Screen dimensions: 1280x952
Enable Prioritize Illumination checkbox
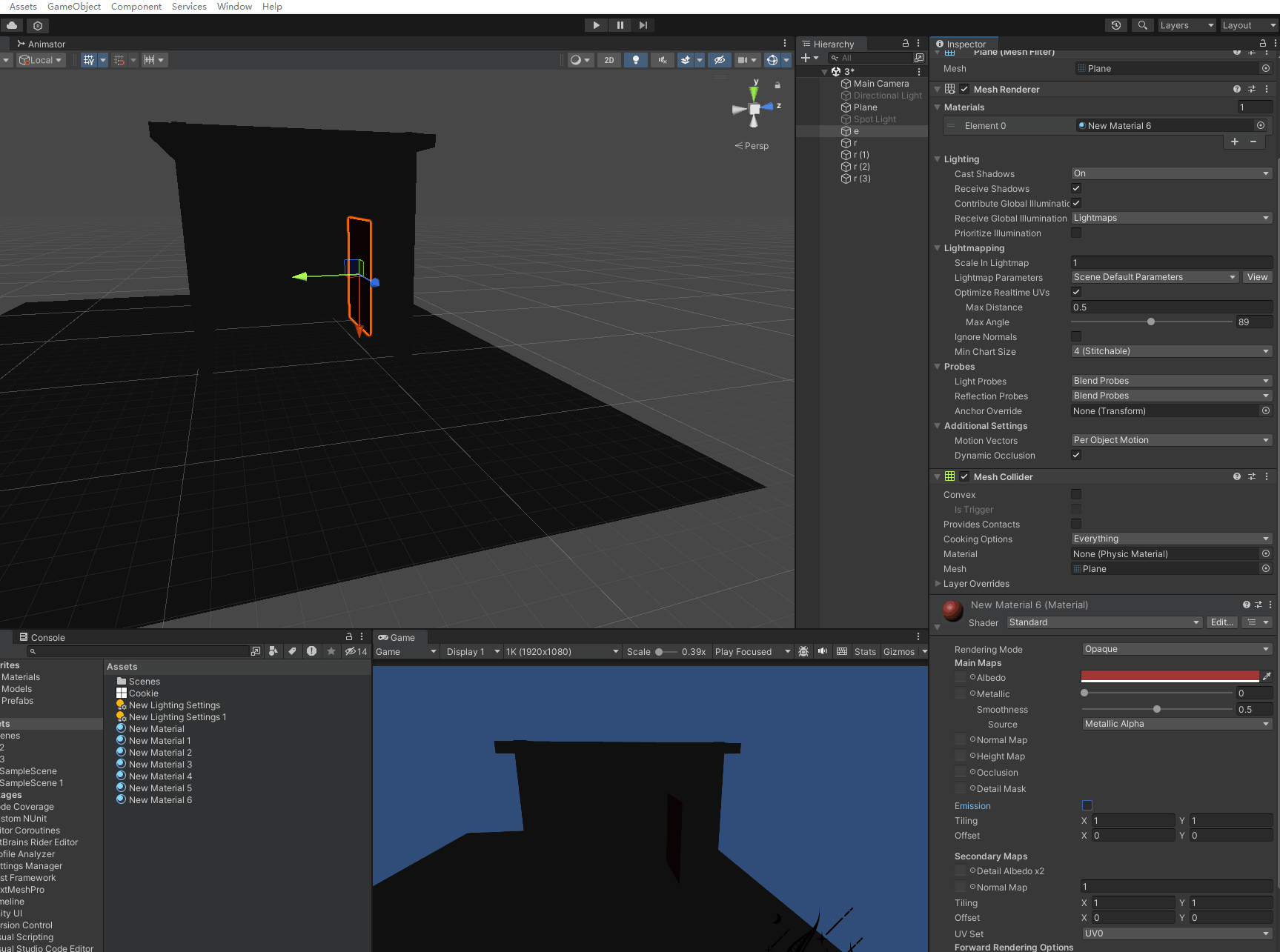1076,233
